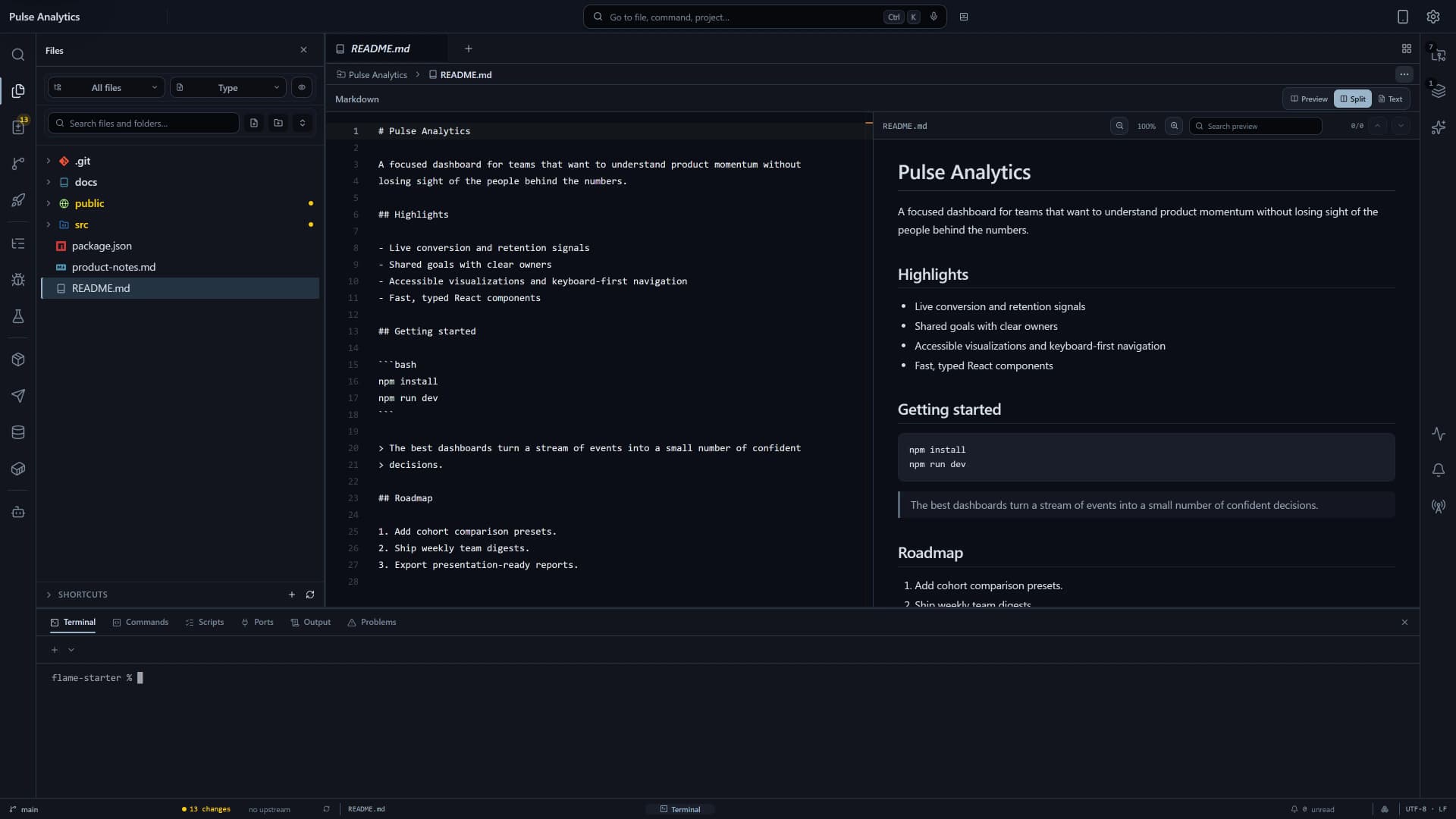
Task: Open the Files explorer sidebar icon
Action: (18, 91)
